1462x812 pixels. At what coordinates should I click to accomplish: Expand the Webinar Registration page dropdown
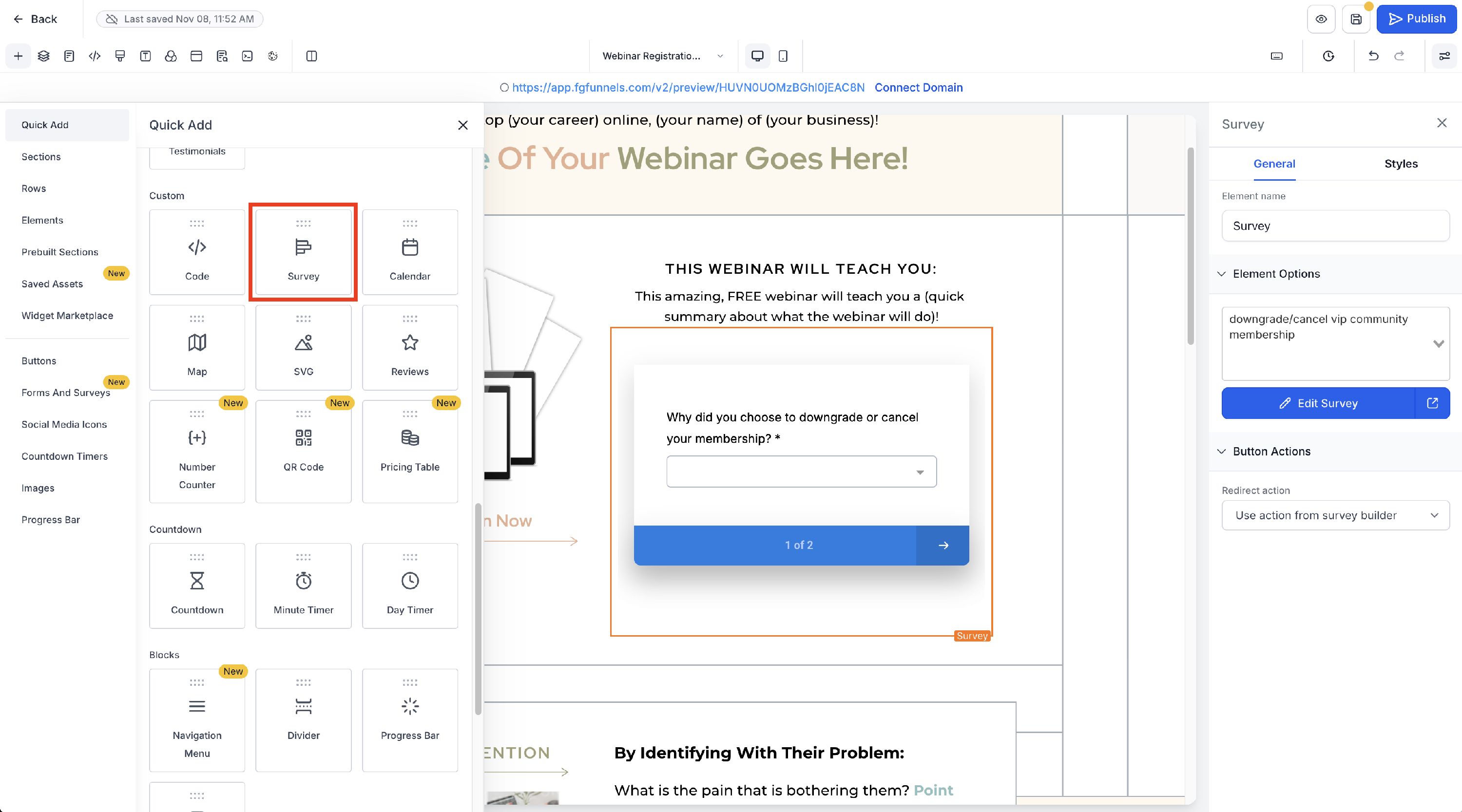point(720,56)
